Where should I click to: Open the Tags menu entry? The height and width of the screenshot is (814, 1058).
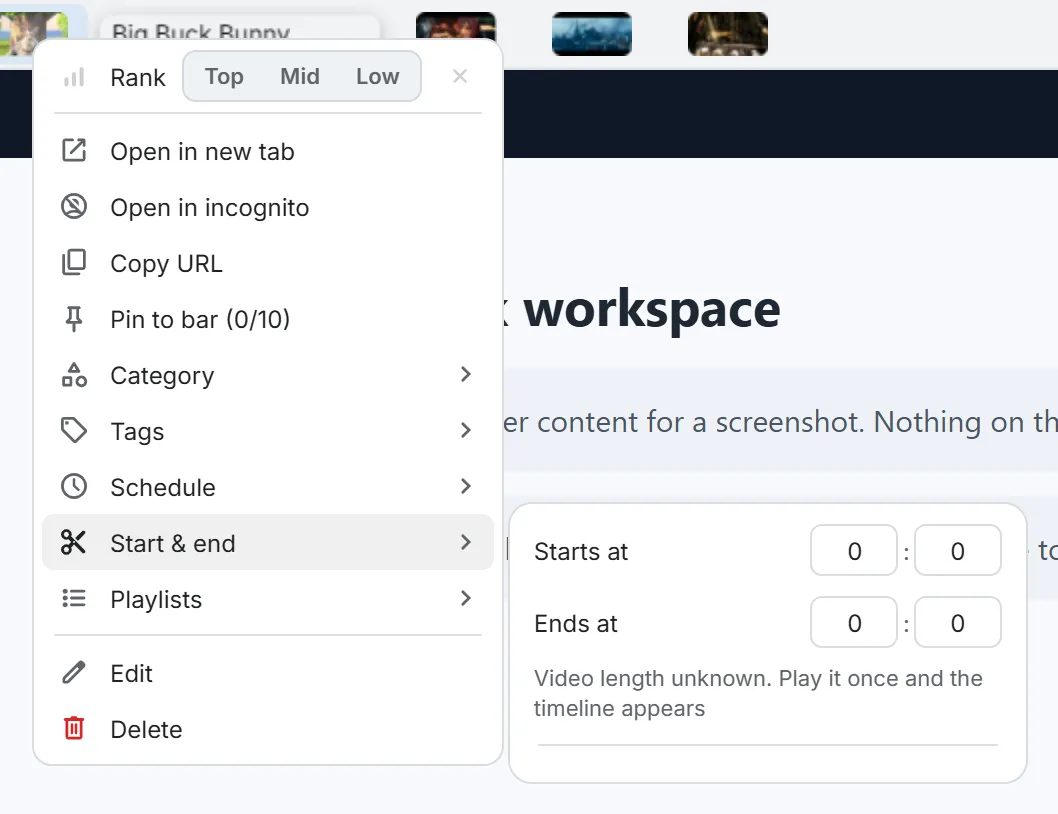coord(268,431)
